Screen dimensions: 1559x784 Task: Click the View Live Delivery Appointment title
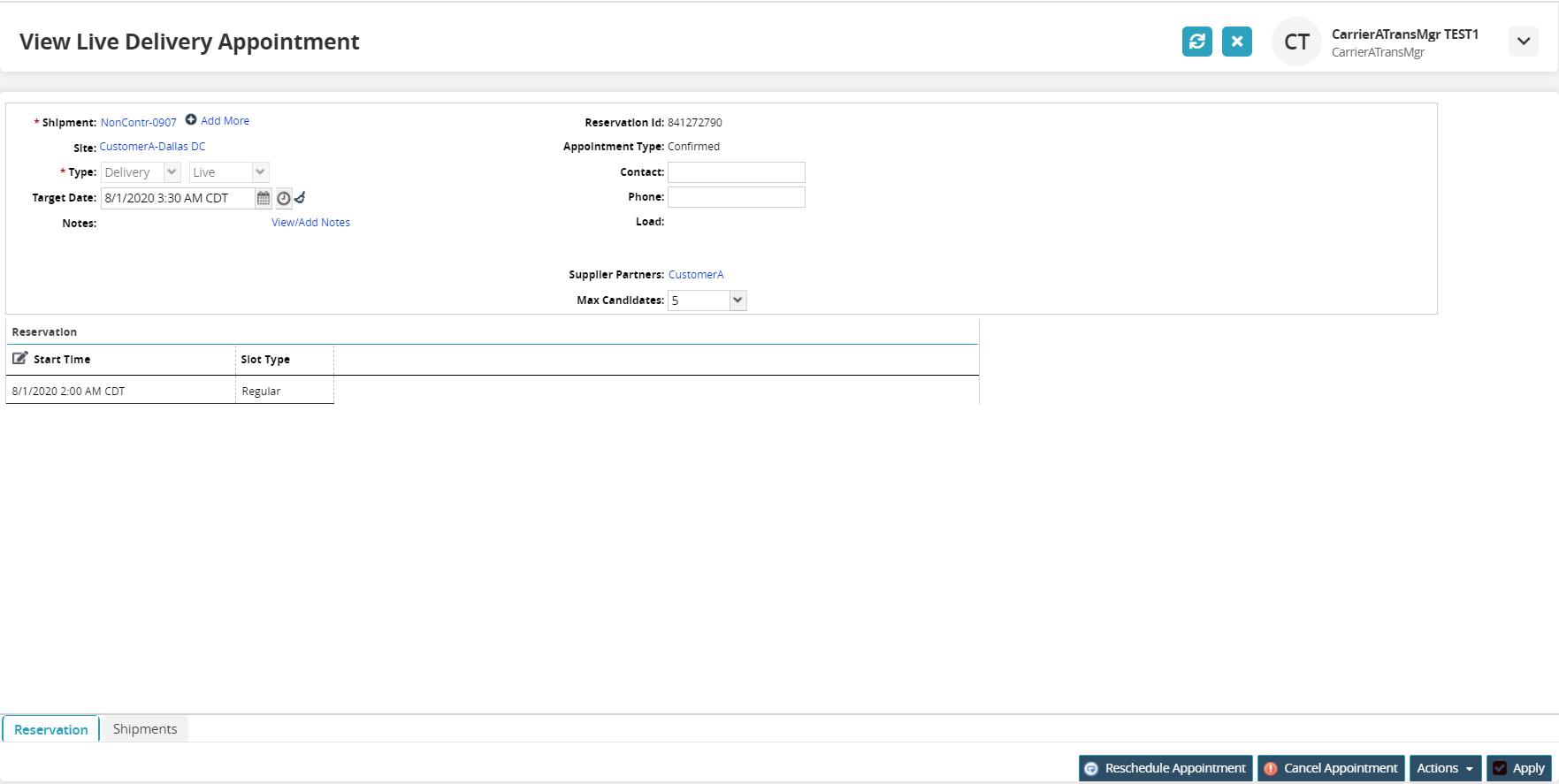pyautogui.click(x=189, y=42)
